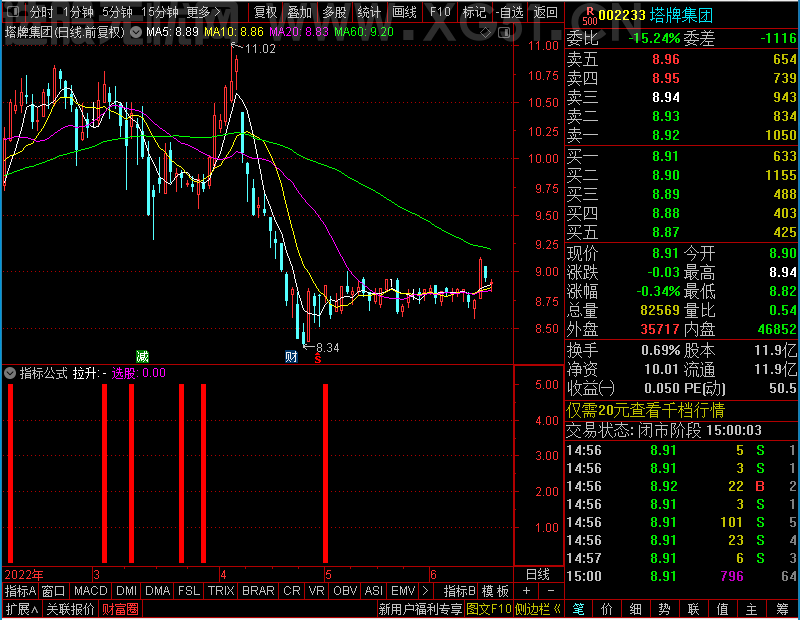Open the 关联报价 related quotes tab
This screenshot has width=800, height=620.
click(70, 609)
